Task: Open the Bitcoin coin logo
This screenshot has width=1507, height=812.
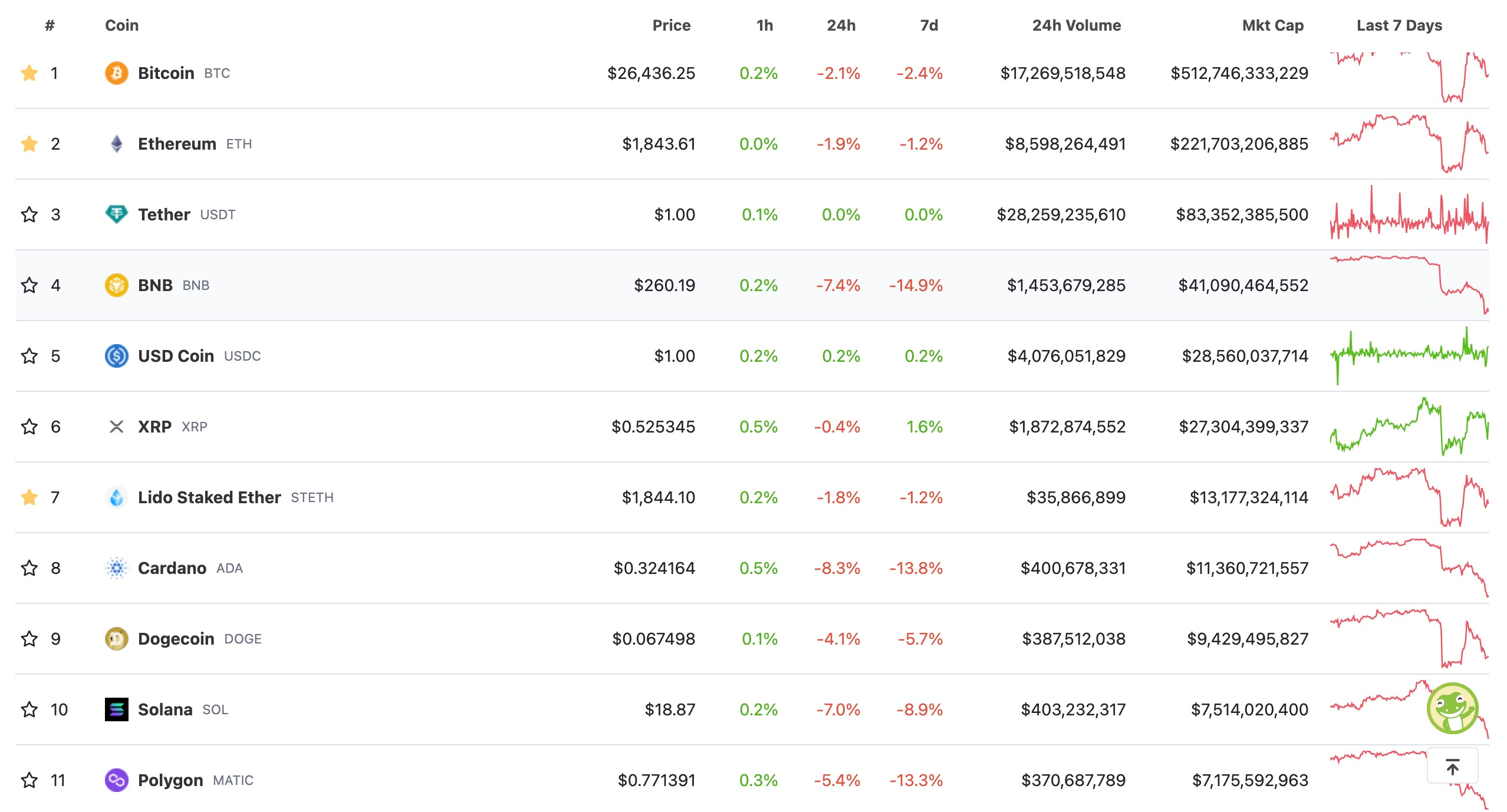Action: click(x=117, y=73)
